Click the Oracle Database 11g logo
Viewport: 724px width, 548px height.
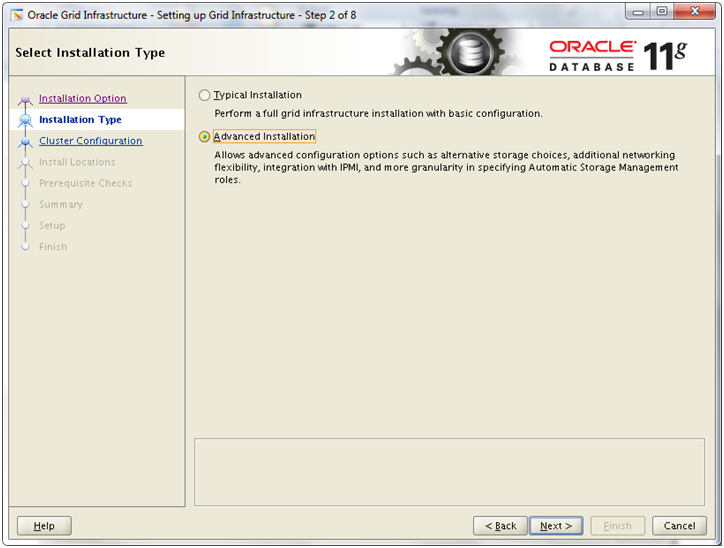pyautogui.click(x=618, y=56)
